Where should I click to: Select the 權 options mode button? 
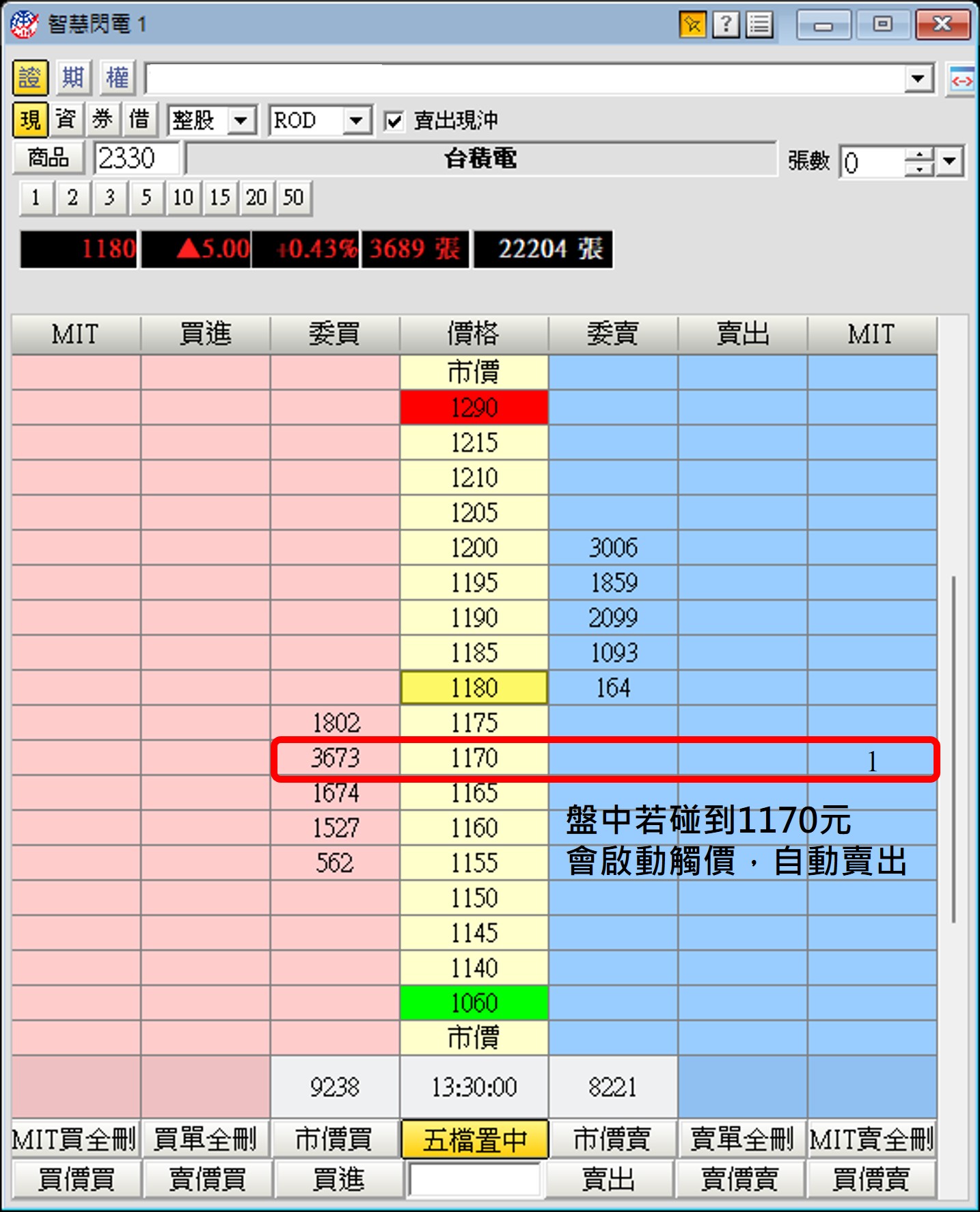point(117,78)
